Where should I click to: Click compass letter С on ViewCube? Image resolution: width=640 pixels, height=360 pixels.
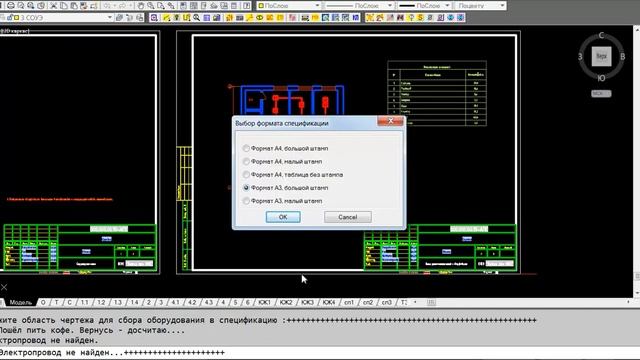click(x=601, y=36)
